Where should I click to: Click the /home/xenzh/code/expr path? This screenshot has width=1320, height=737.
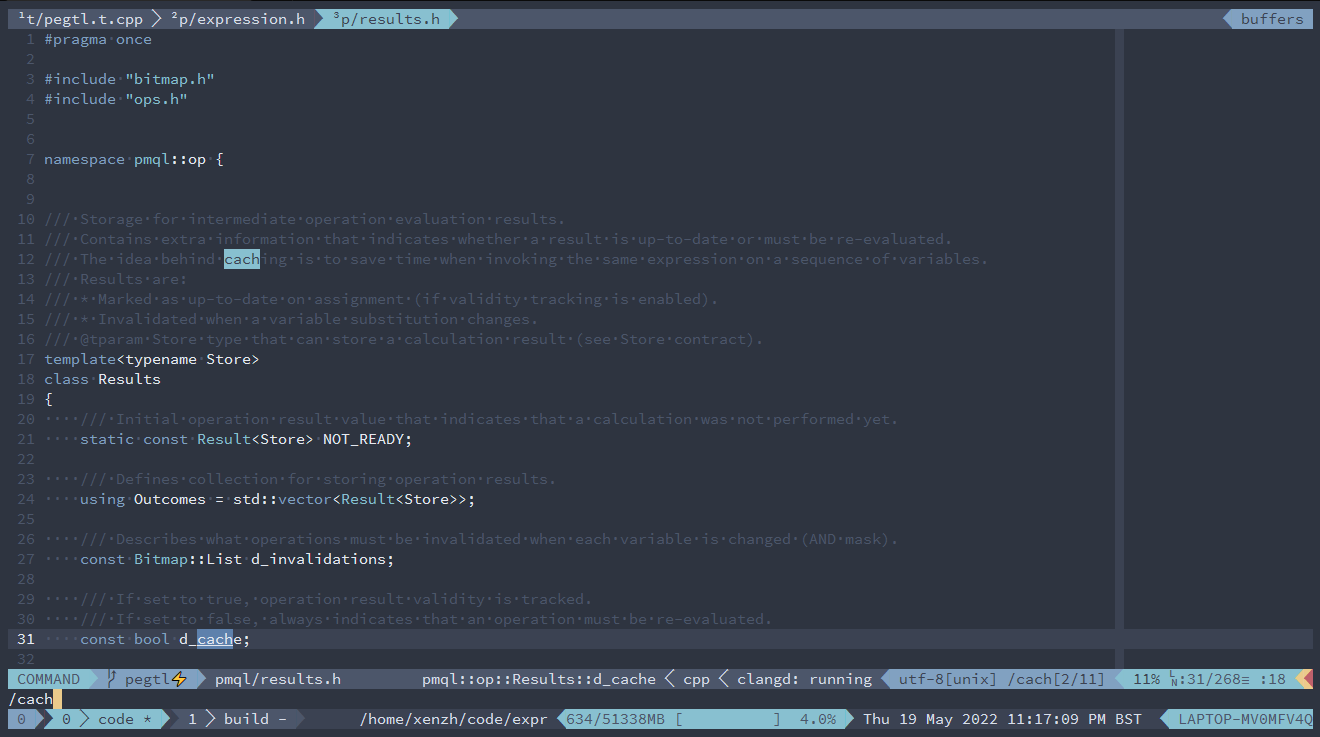[453, 719]
